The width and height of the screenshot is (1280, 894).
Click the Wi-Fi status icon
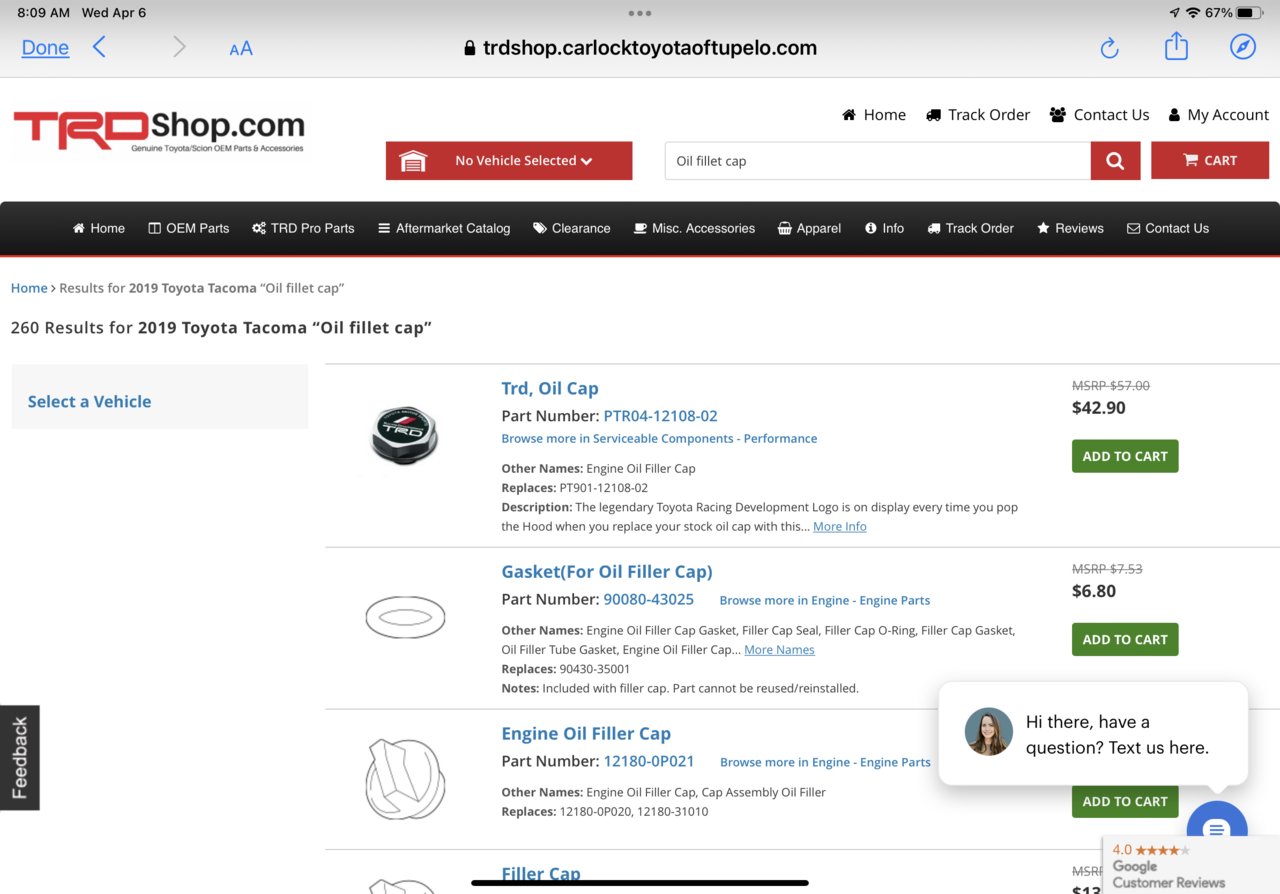coord(1193,13)
